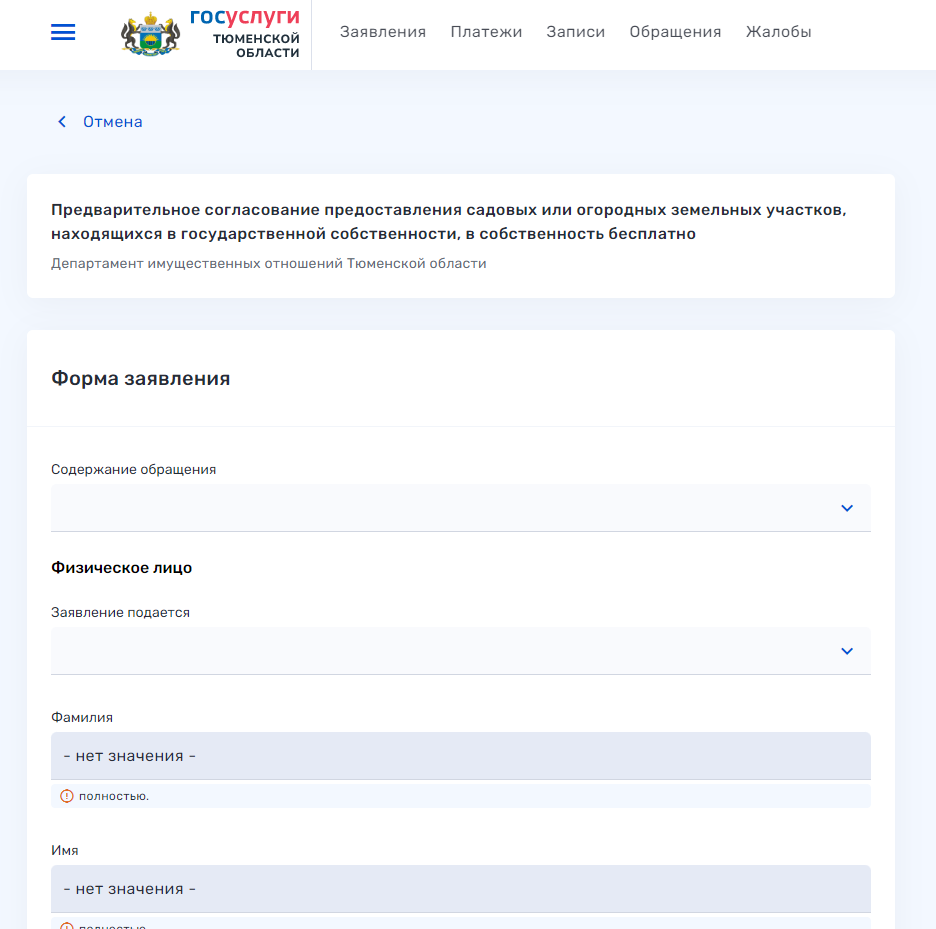The image size is (936, 929).
Task: Focus the Имя input field
Action: click(x=460, y=889)
